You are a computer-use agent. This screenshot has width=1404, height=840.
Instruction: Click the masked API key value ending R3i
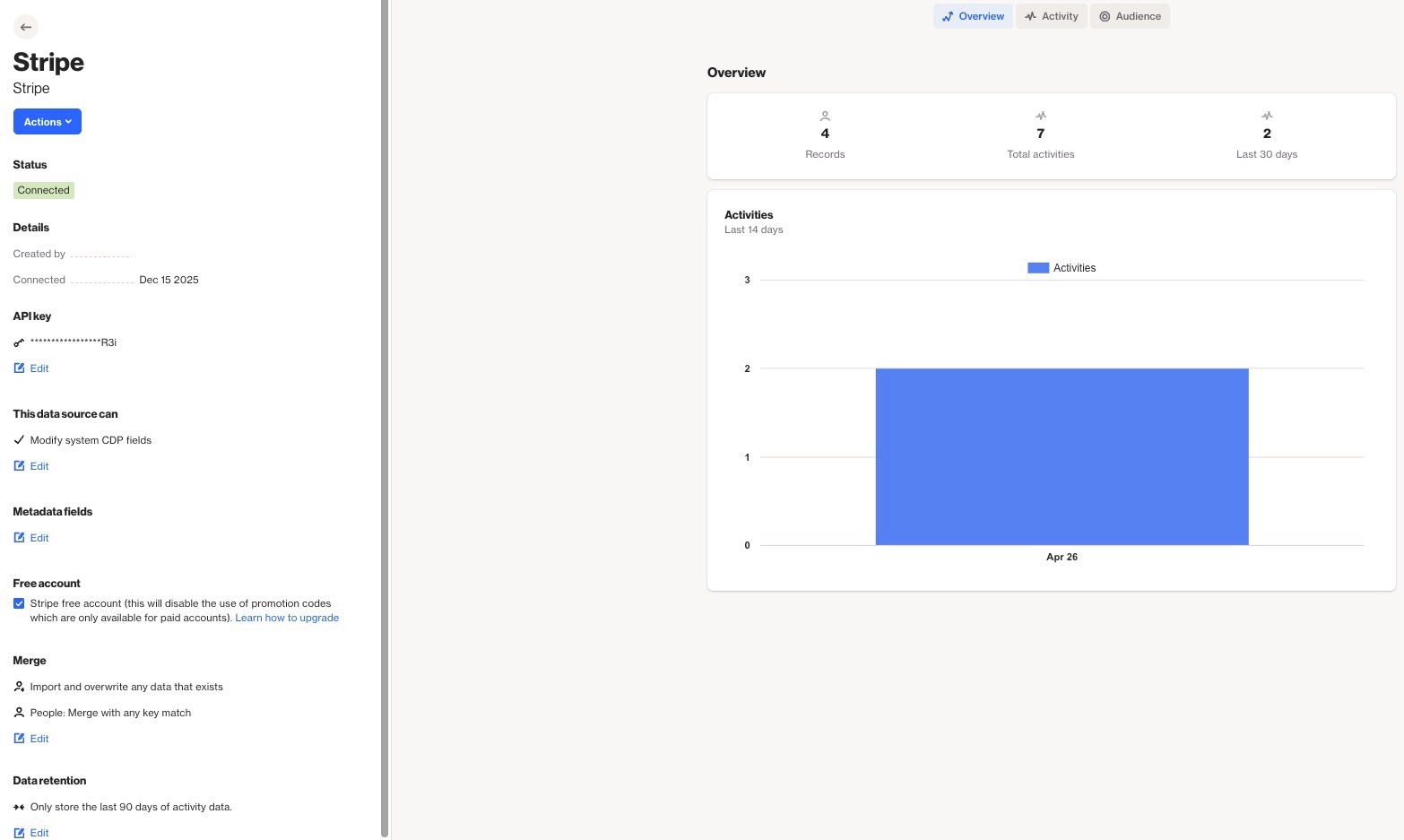[x=74, y=342]
